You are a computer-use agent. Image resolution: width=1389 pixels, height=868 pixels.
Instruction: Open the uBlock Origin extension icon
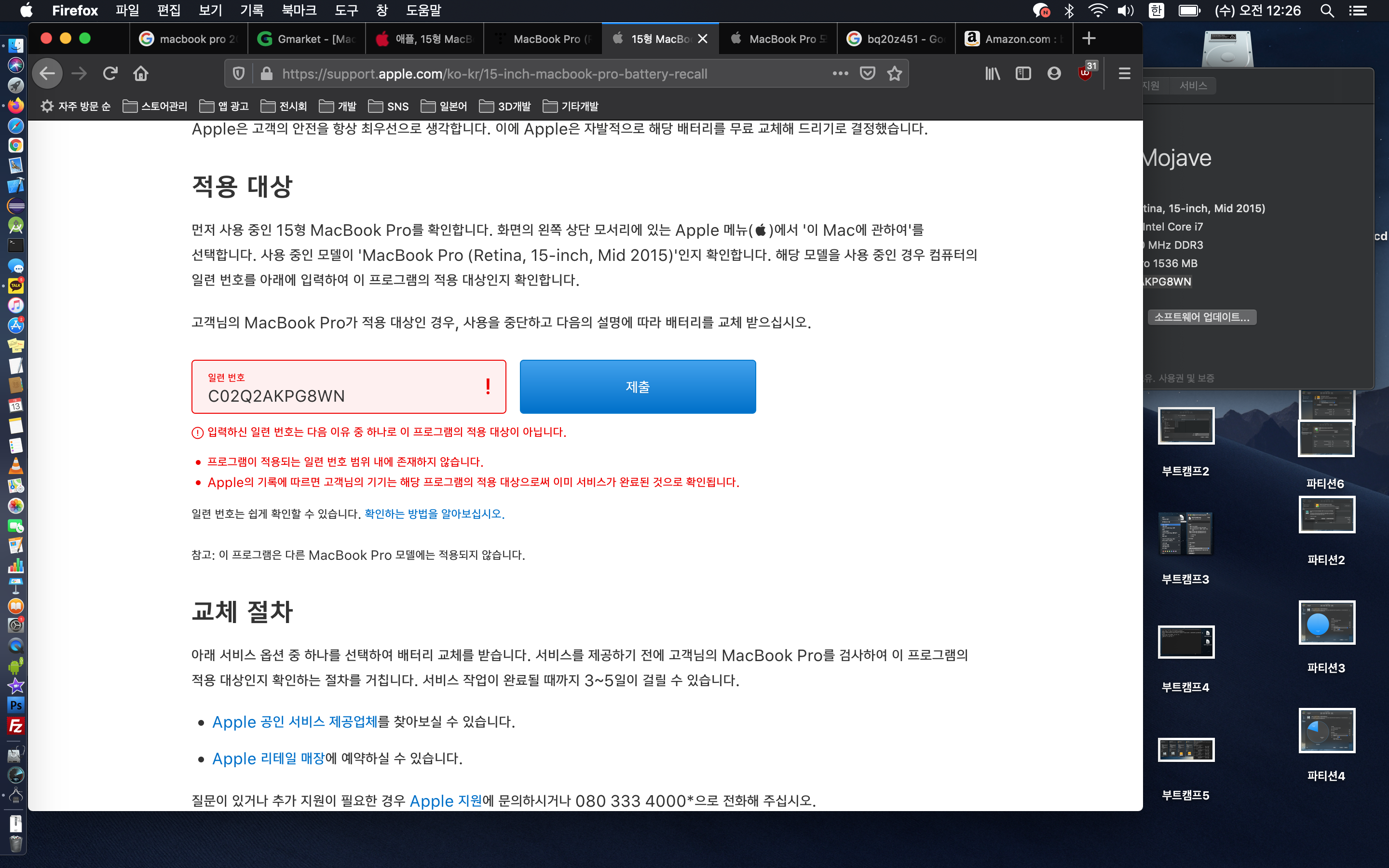1085,73
